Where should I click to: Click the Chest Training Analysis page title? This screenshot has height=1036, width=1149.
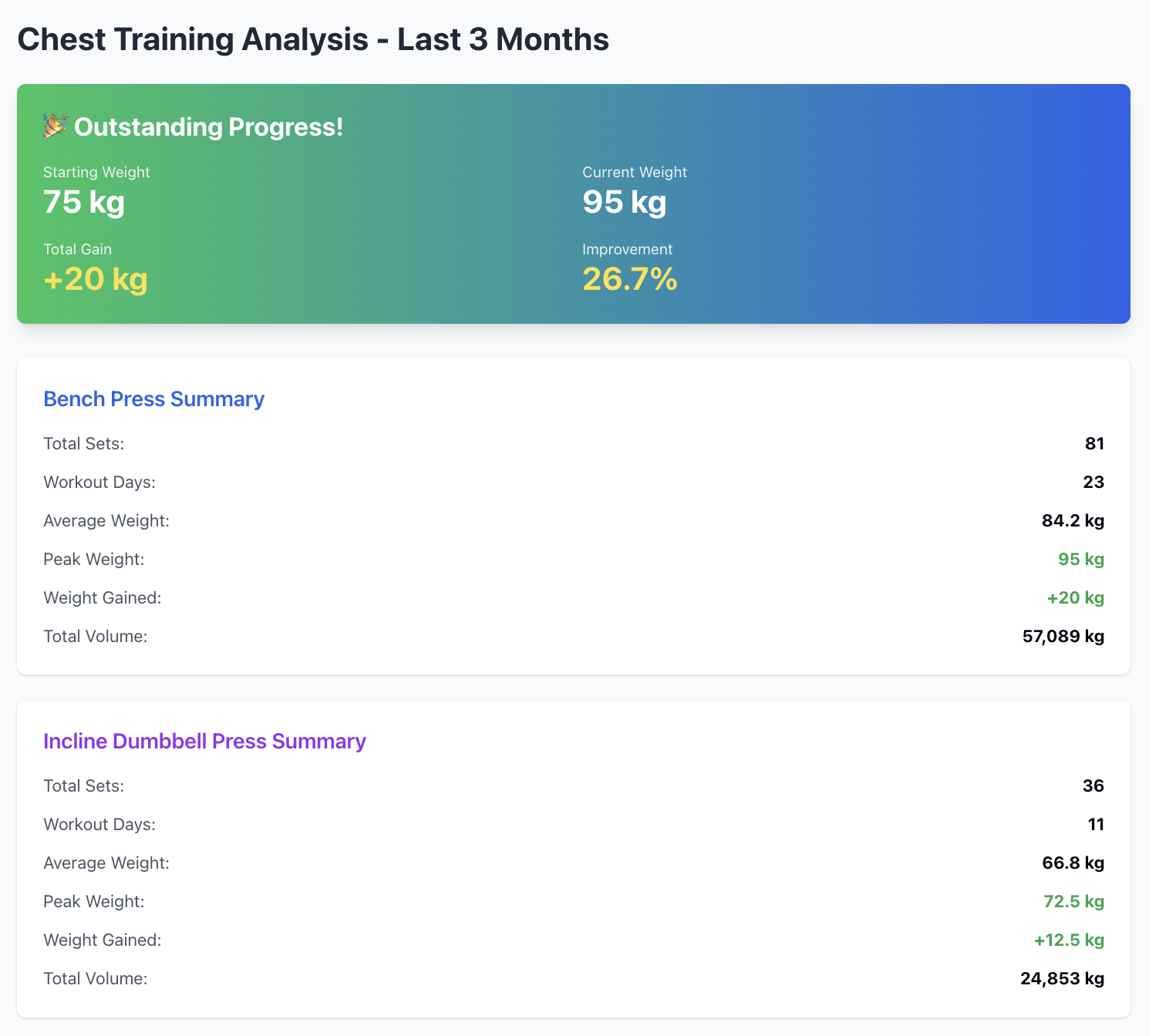pos(312,39)
